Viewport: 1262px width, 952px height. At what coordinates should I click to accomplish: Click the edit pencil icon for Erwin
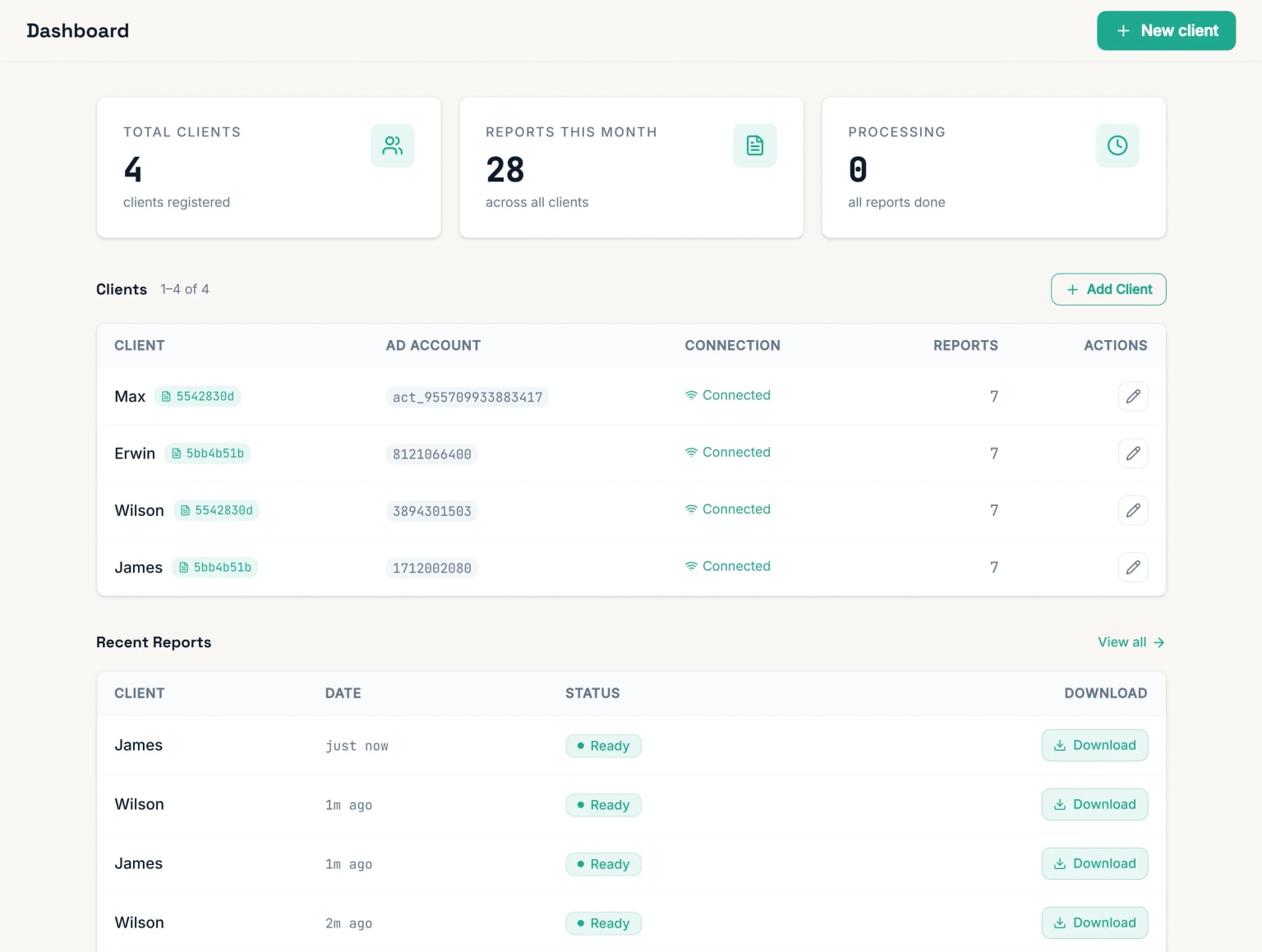coord(1133,453)
